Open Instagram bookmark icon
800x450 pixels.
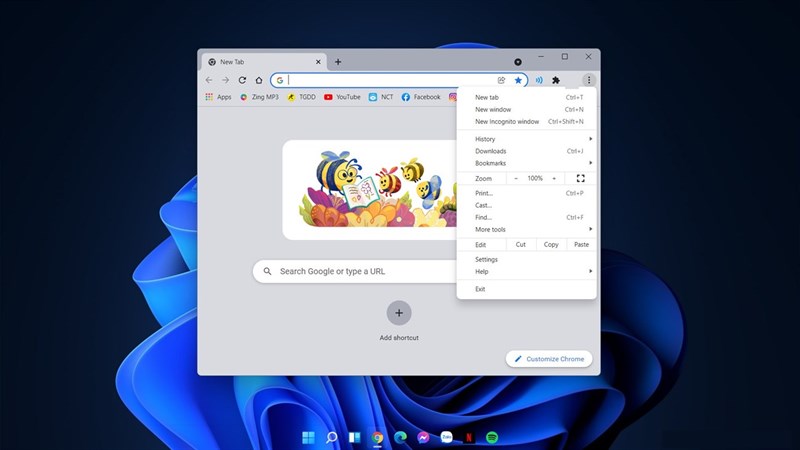(452, 97)
